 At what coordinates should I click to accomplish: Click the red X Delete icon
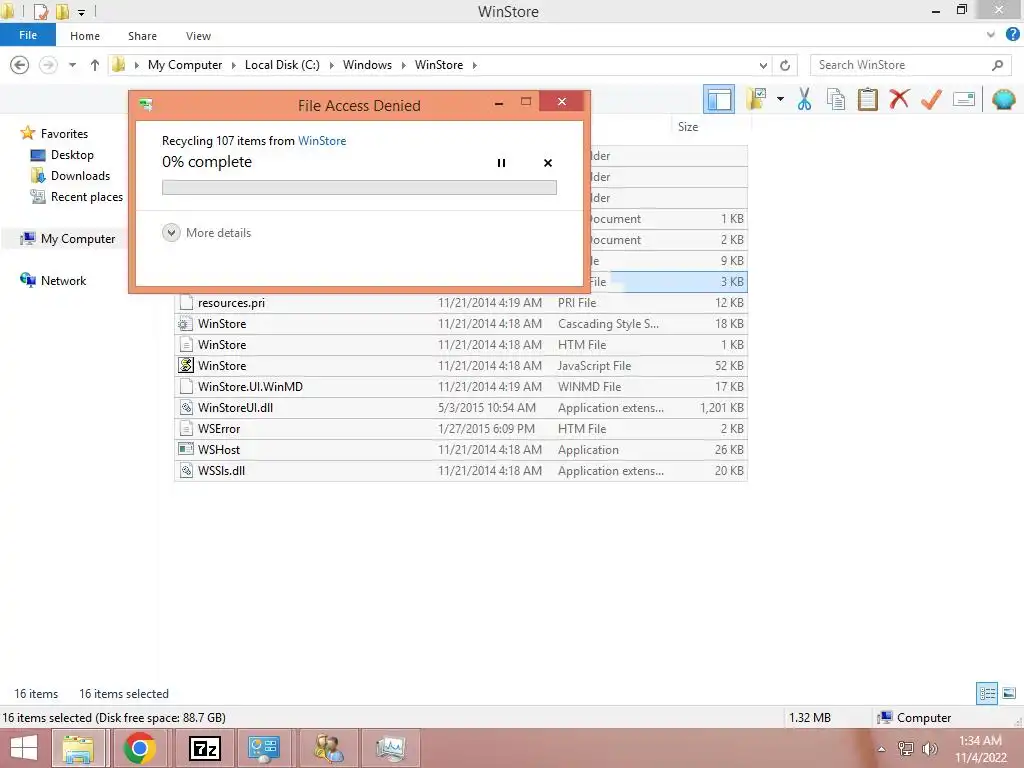(899, 100)
